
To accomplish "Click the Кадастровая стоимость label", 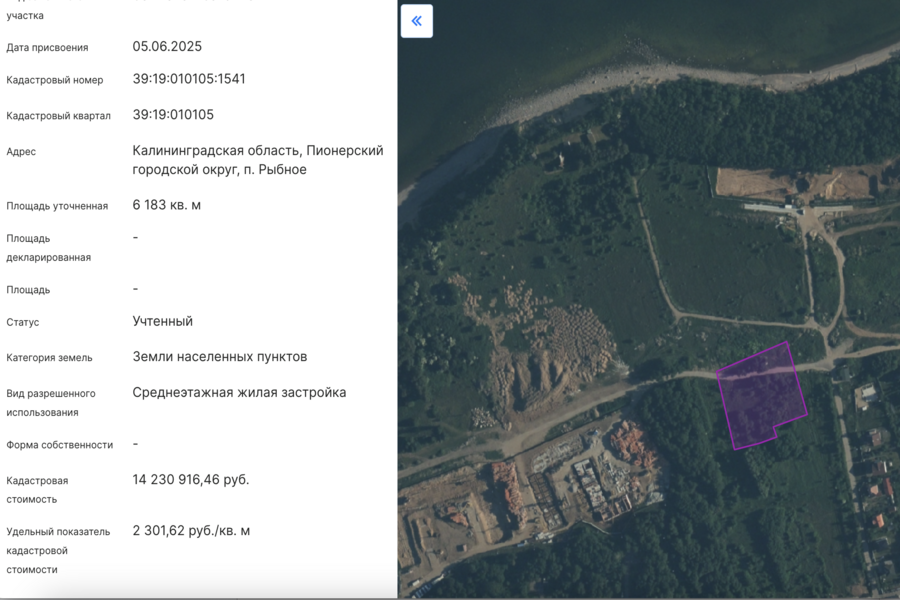I will pos(44,489).
